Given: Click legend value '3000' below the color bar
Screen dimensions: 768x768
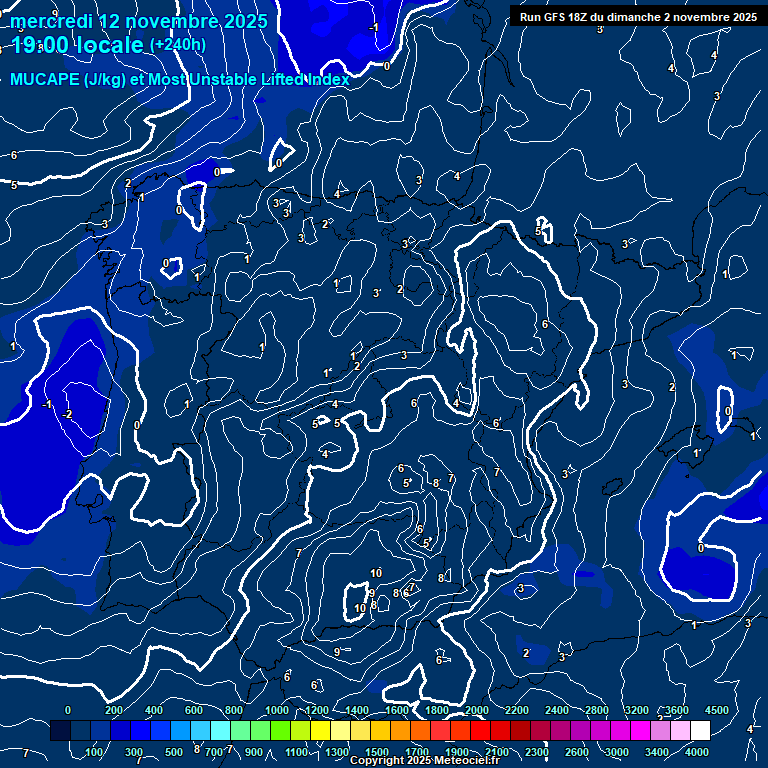Looking at the screenshot, I should (x=617, y=752).
